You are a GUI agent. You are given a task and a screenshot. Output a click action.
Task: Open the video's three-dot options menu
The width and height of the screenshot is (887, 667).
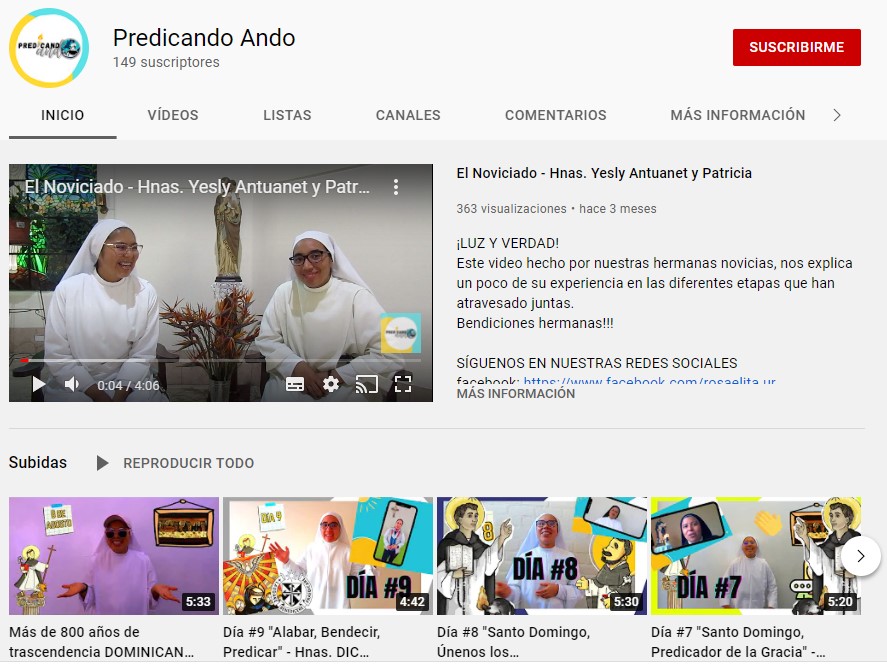click(x=396, y=187)
